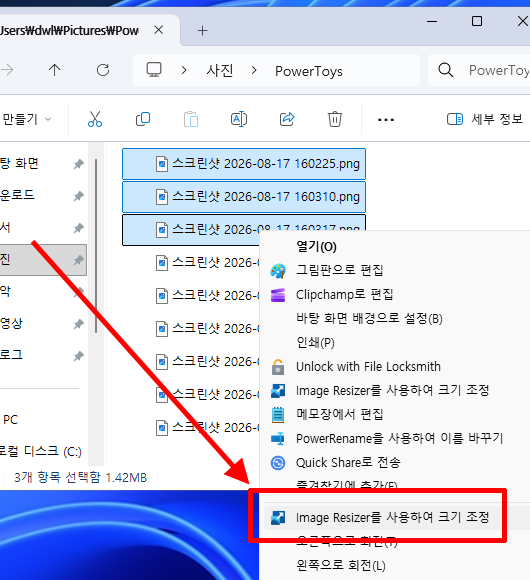Click the Copy icon in toolbar

(x=143, y=119)
